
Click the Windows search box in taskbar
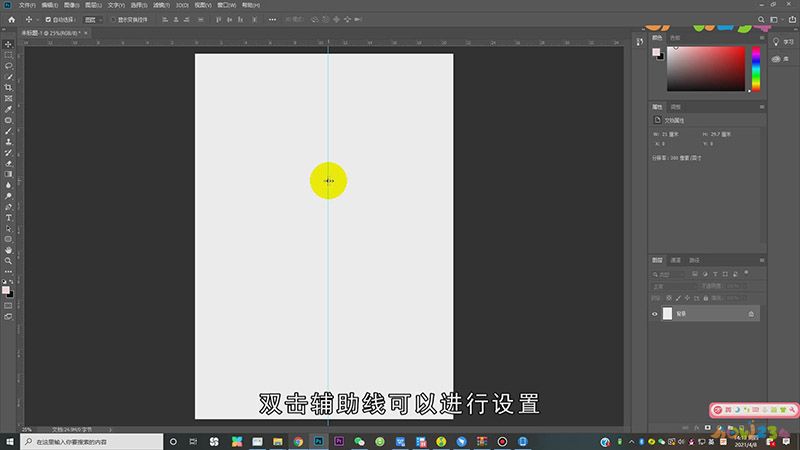[x=92, y=442]
